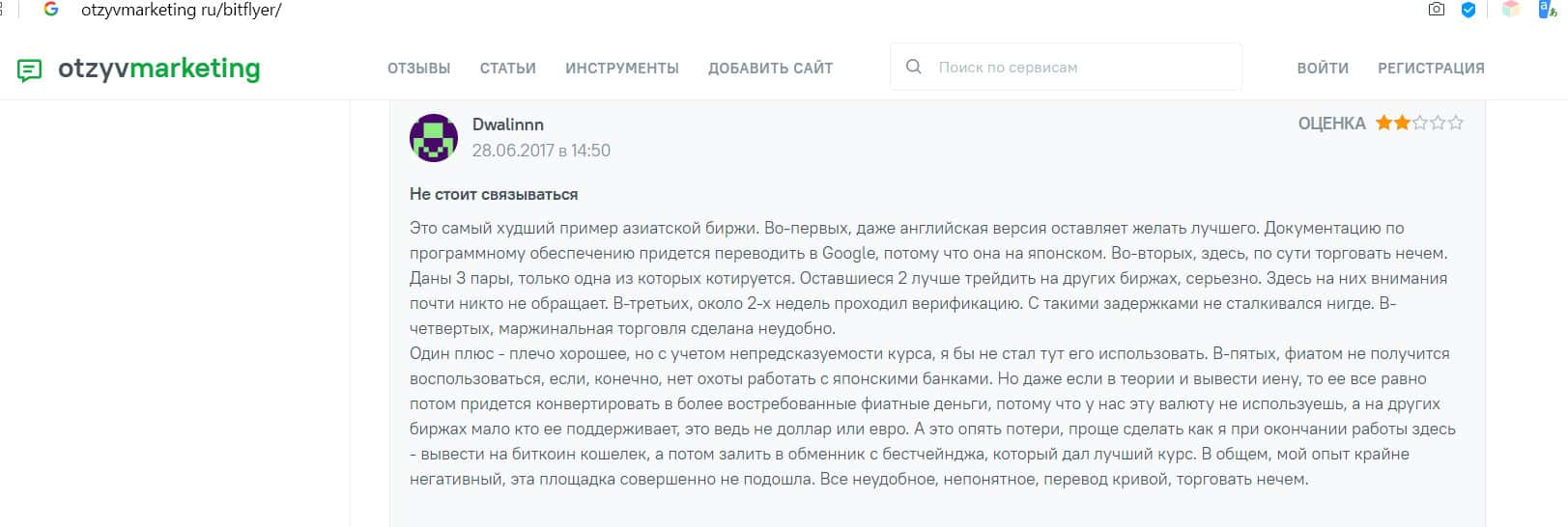Click the ВОЙТИ login link

click(1322, 69)
